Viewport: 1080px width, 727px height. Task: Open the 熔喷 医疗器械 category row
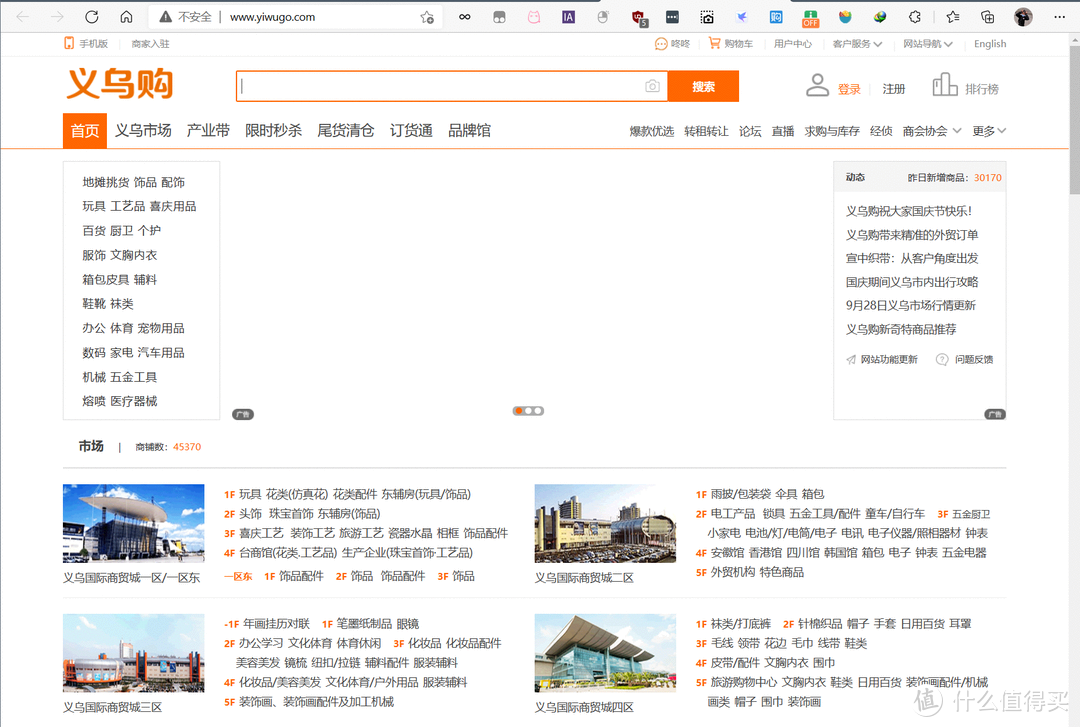click(x=120, y=401)
